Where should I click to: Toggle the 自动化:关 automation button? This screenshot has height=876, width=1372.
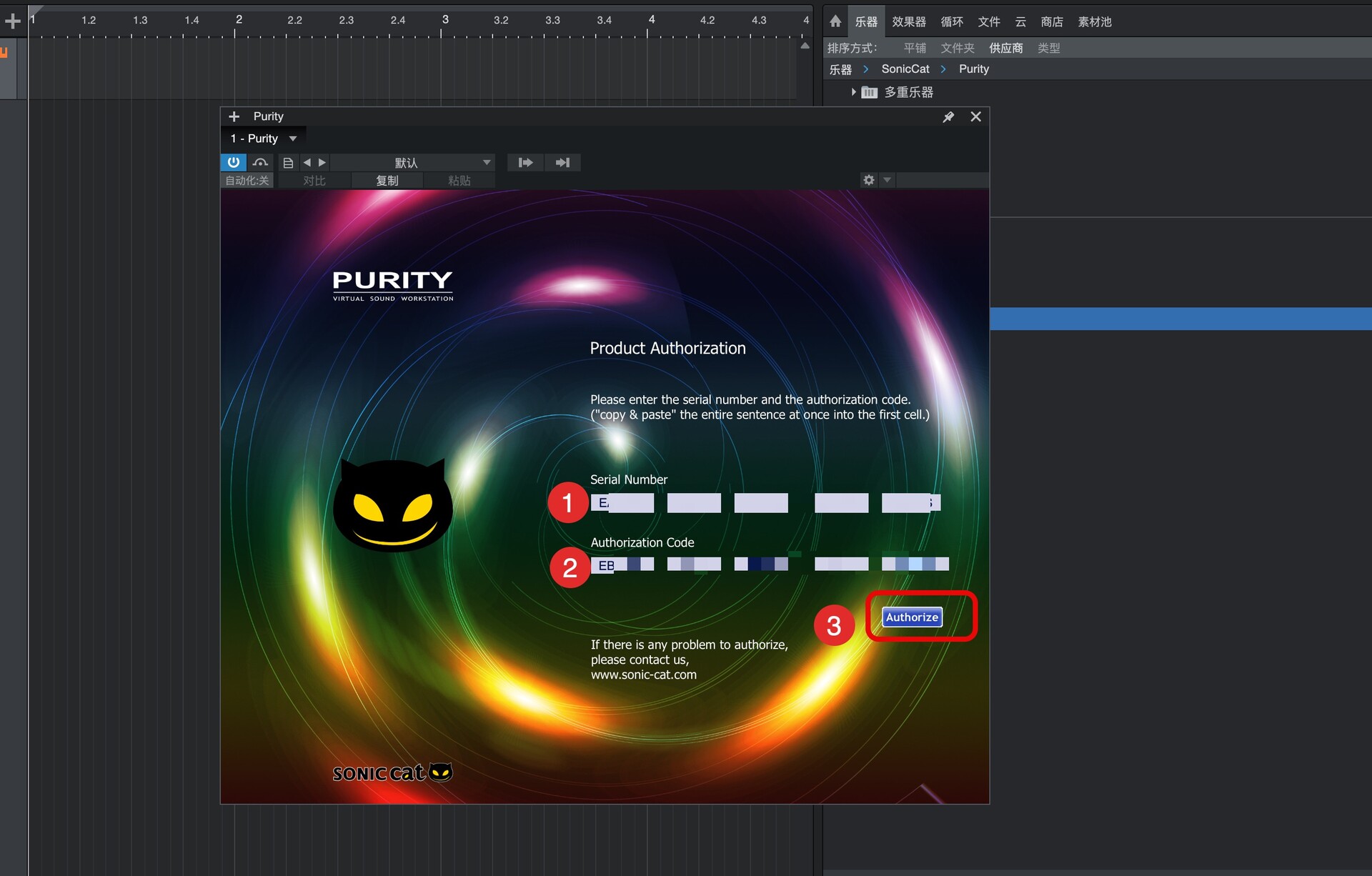247,181
